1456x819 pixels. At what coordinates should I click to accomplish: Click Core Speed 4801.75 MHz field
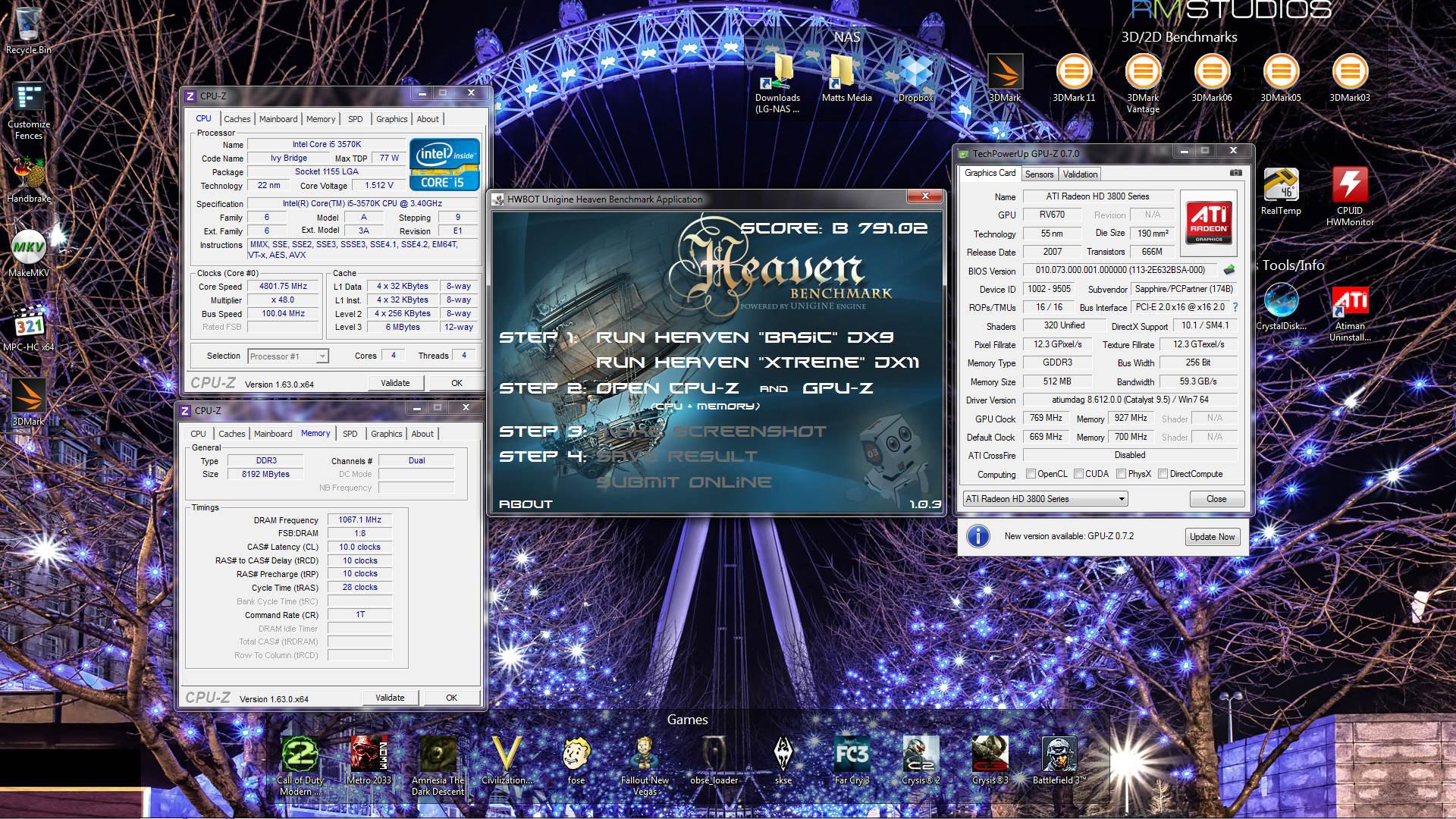pyautogui.click(x=283, y=287)
